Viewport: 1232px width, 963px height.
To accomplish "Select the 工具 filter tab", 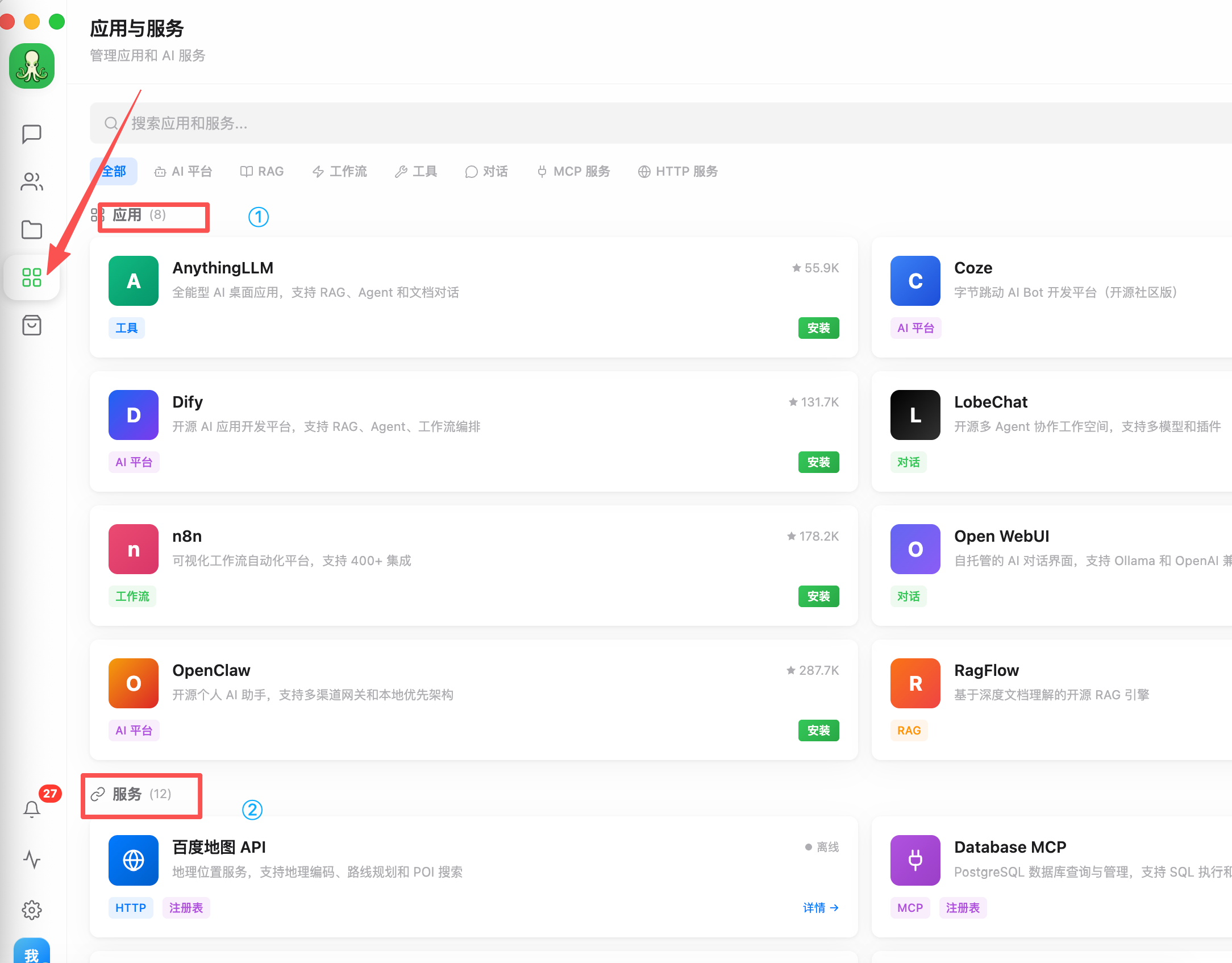I will pos(416,171).
